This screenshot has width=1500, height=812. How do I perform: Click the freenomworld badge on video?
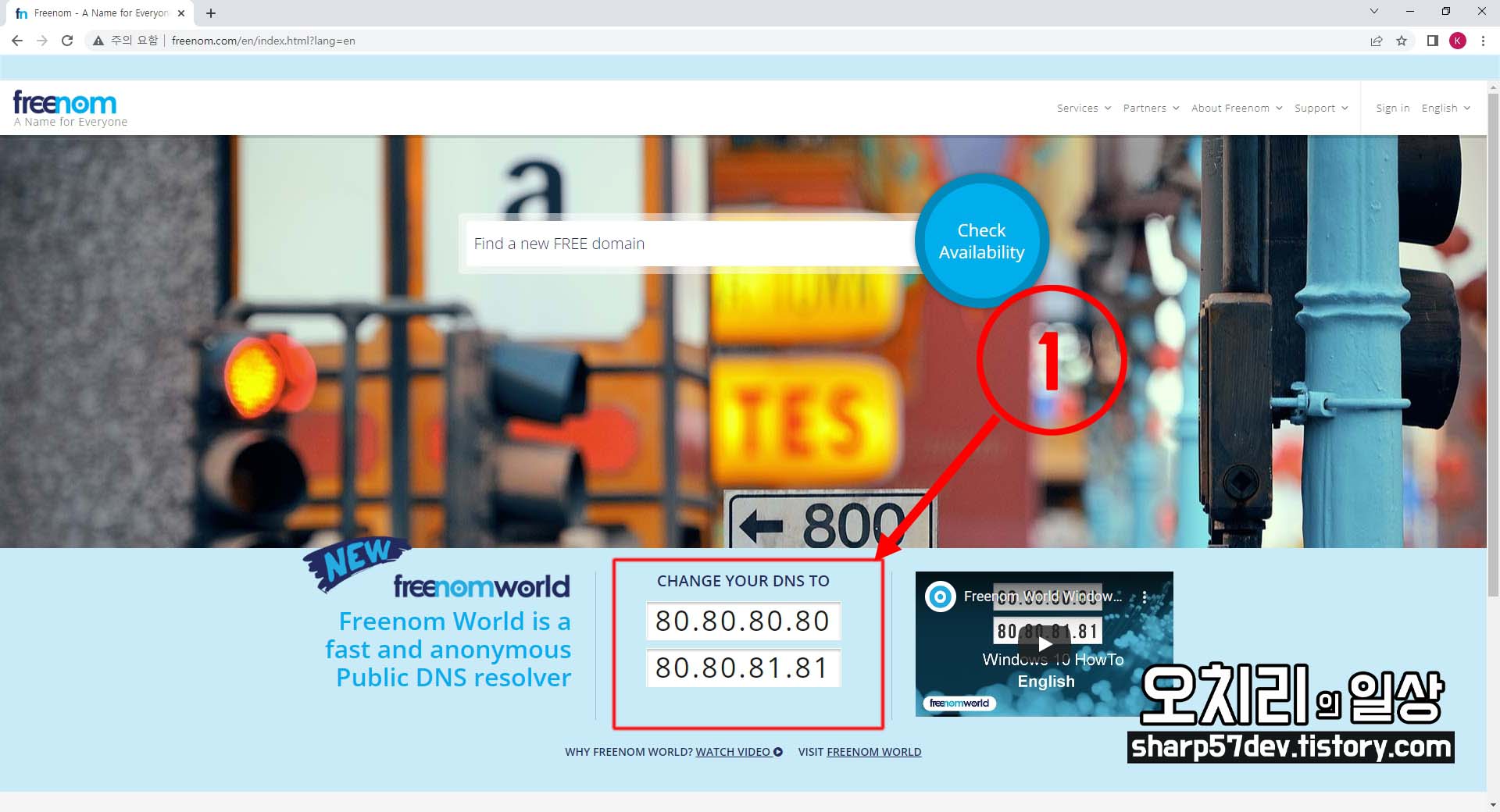click(x=959, y=703)
